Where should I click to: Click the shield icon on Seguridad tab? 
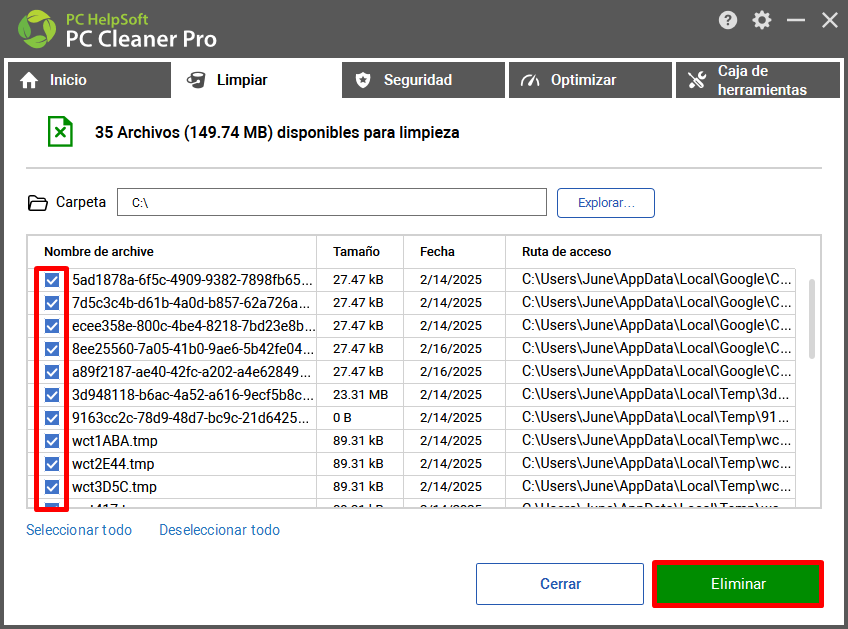click(x=363, y=80)
